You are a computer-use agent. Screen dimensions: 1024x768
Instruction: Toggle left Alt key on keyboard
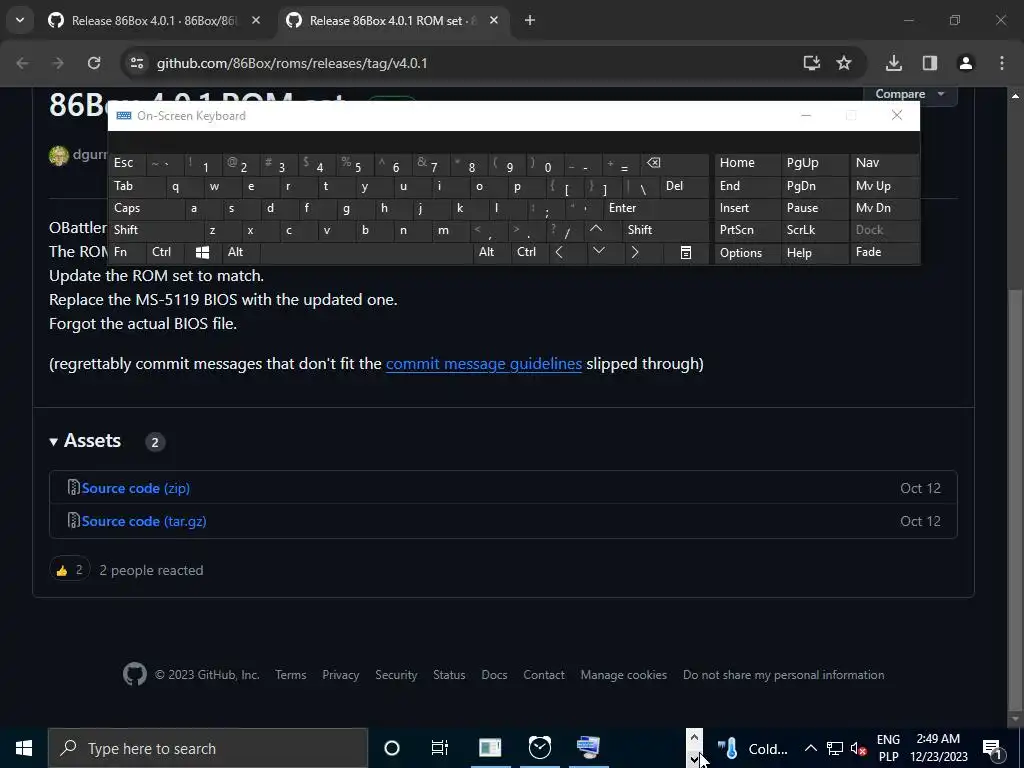pyautogui.click(x=242, y=252)
